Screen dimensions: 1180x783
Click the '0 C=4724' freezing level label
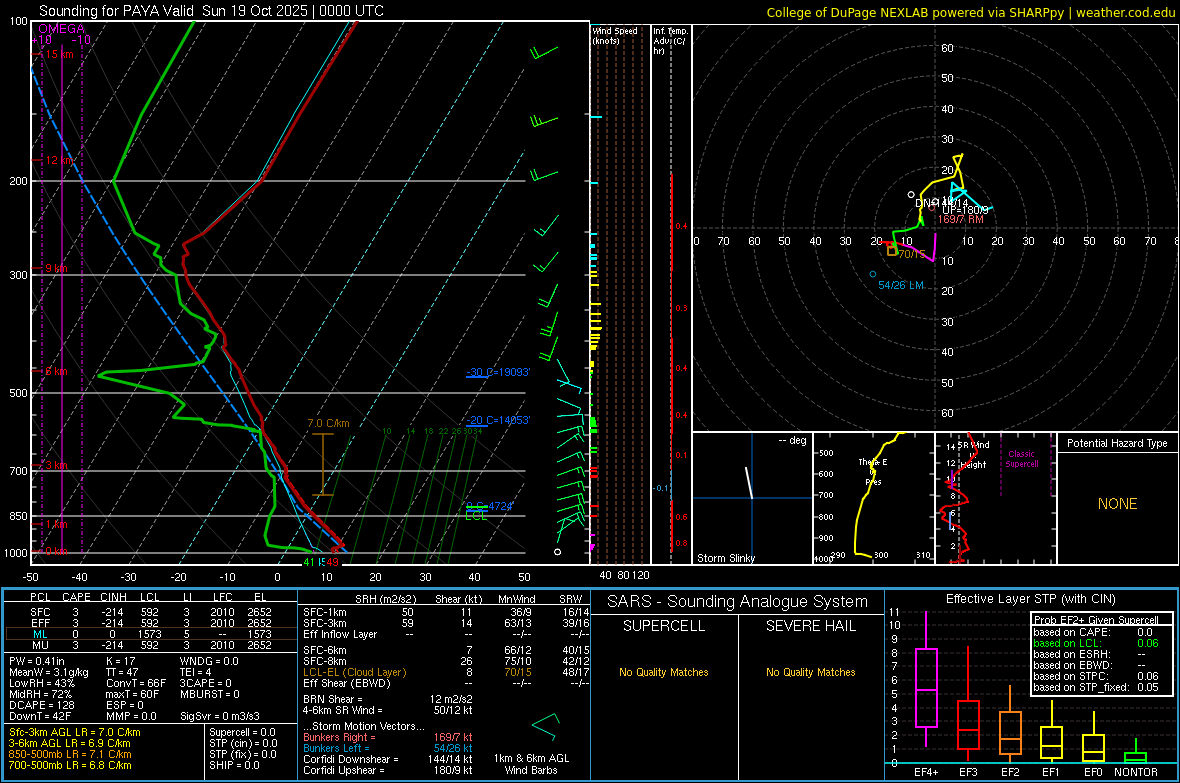(x=489, y=506)
